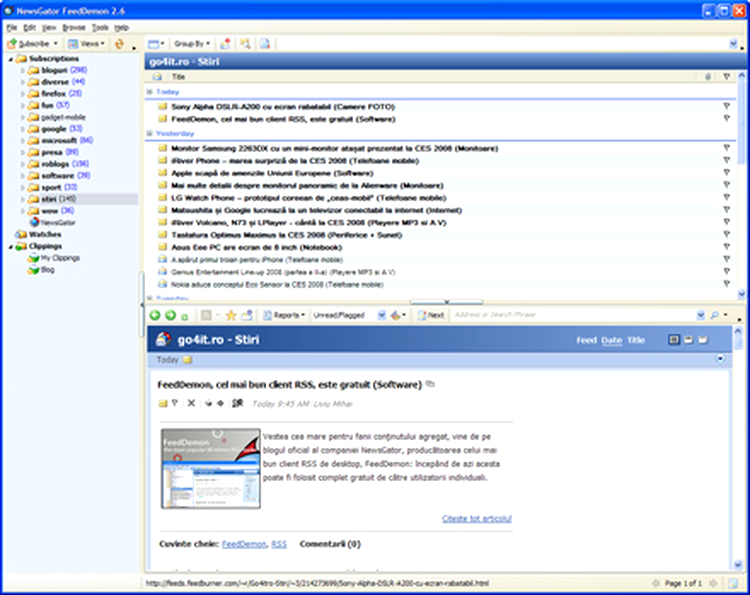Click the magnifier search icon
Viewport: 750px width, 595px height.
715,315
